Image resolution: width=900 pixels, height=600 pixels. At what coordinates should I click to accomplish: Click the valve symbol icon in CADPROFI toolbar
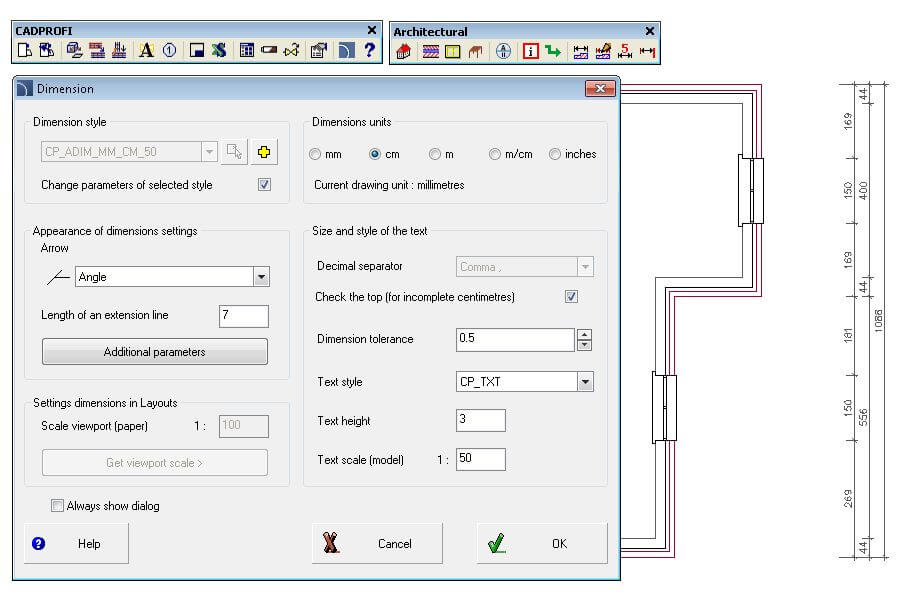291,50
